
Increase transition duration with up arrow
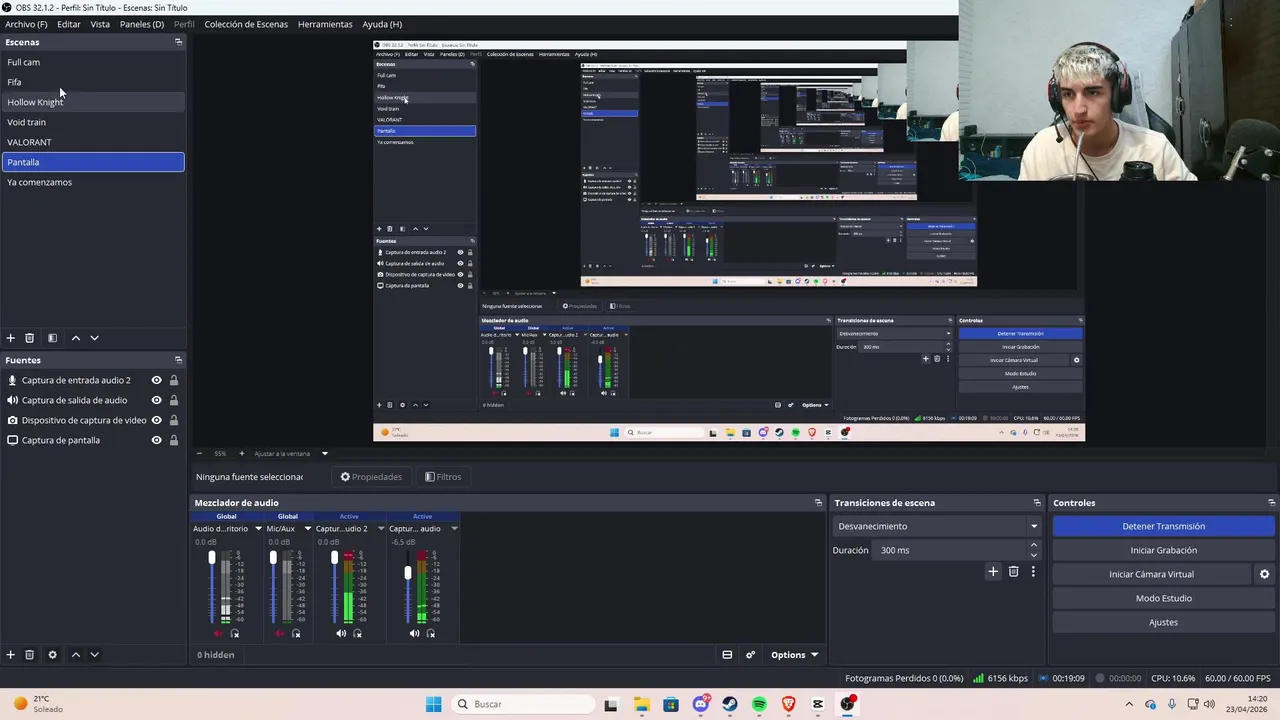(x=1034, y=545)
